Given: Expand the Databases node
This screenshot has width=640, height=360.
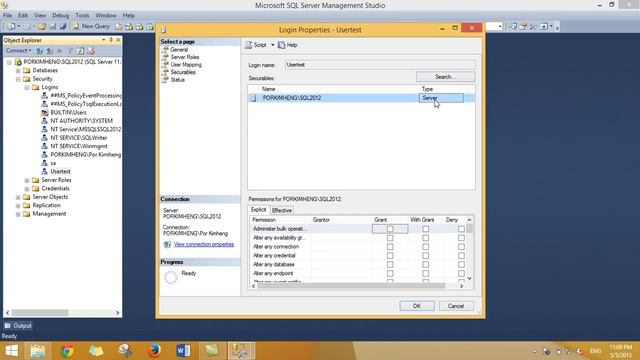Looking at the screenshot, I should click(x=18, y=71).
